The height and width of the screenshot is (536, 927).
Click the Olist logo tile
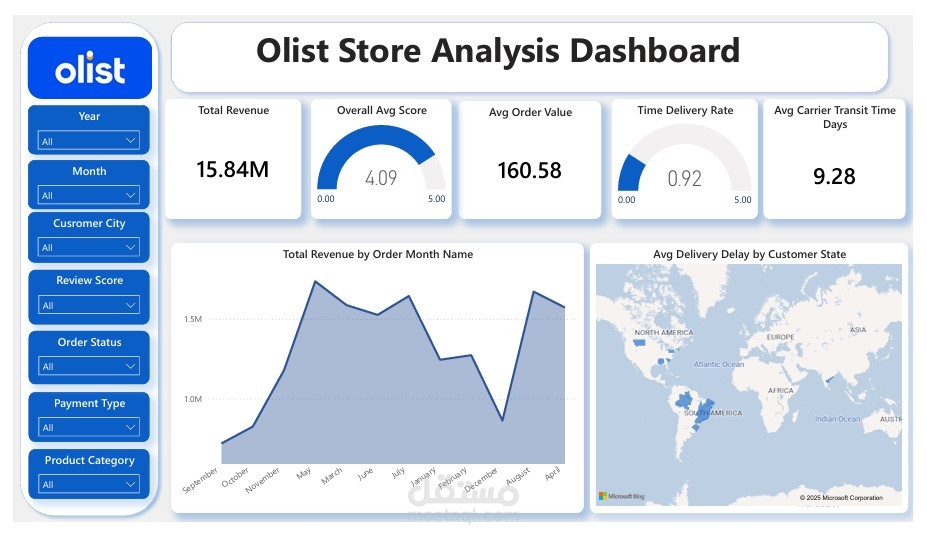90,68
